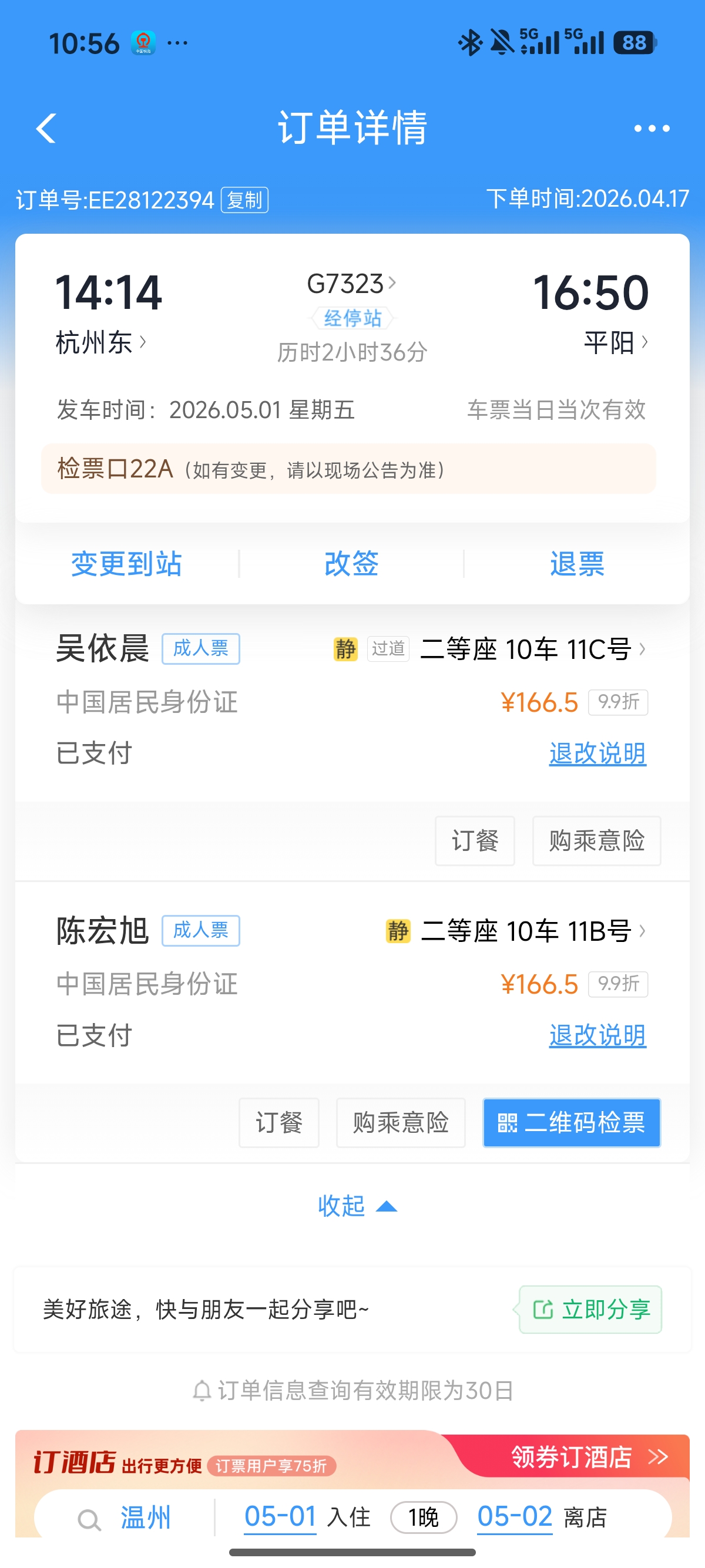Expand 平阳 arrival station info
Screen dimensions: 705x1568
click(616, 343)
